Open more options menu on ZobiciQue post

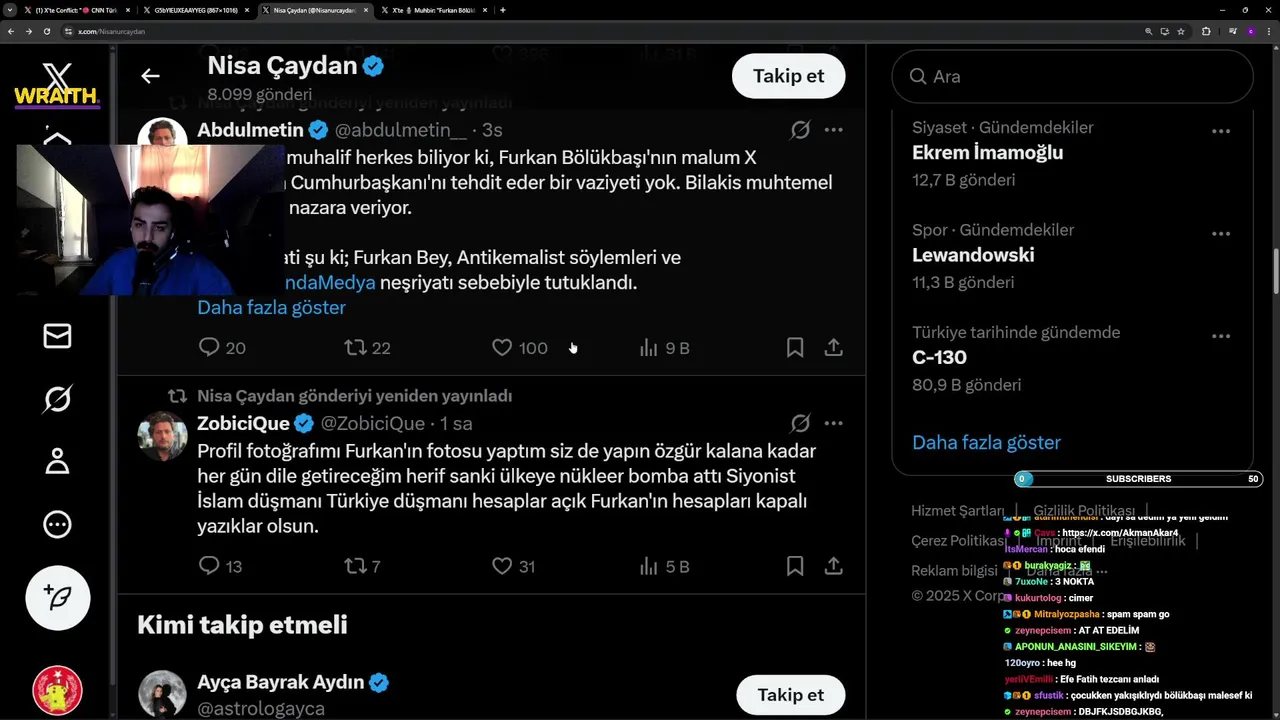(833, 423)
